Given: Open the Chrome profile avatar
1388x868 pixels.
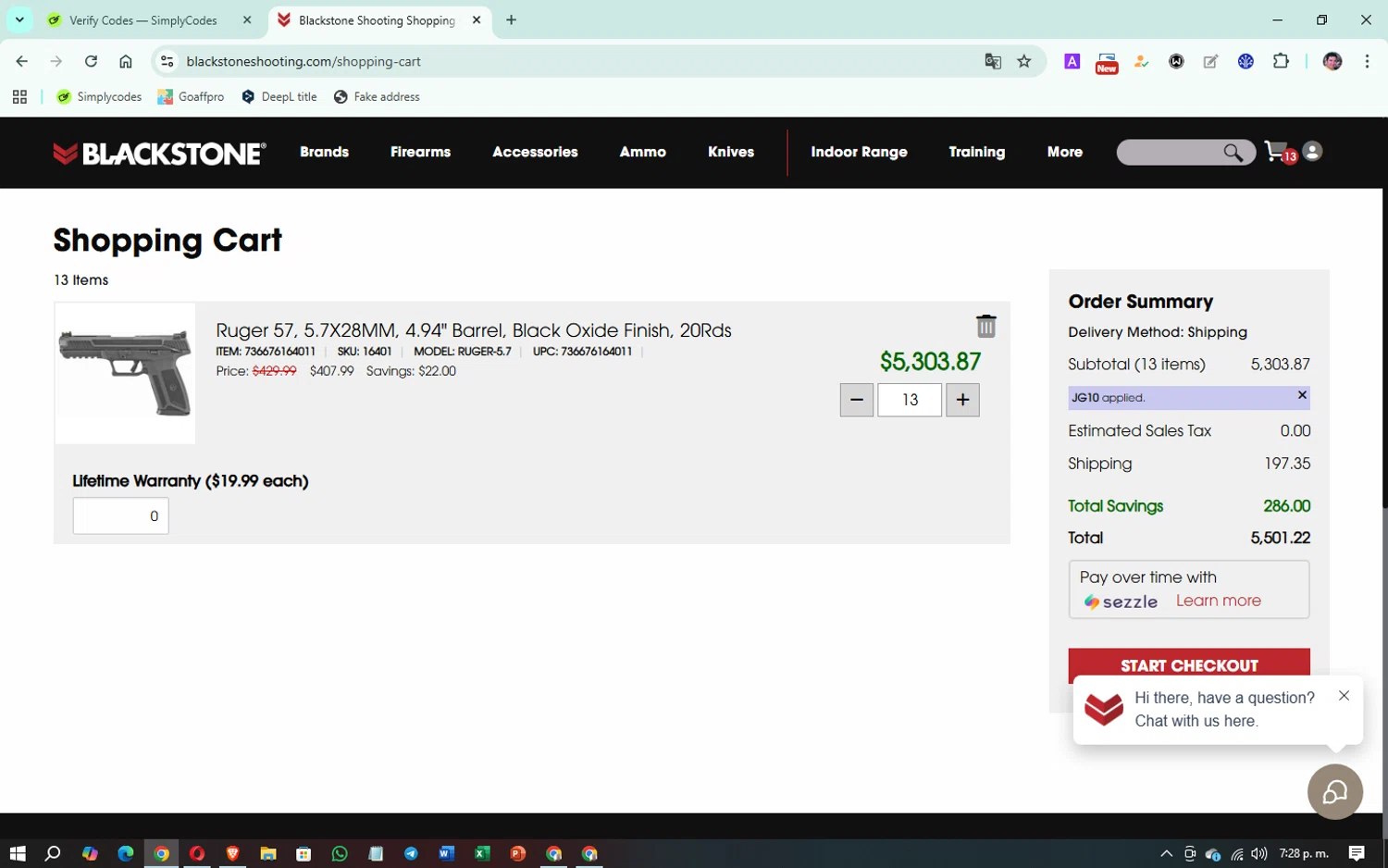Looking at the screenshot, I should pyautogui.click(x=1332, y=61).
